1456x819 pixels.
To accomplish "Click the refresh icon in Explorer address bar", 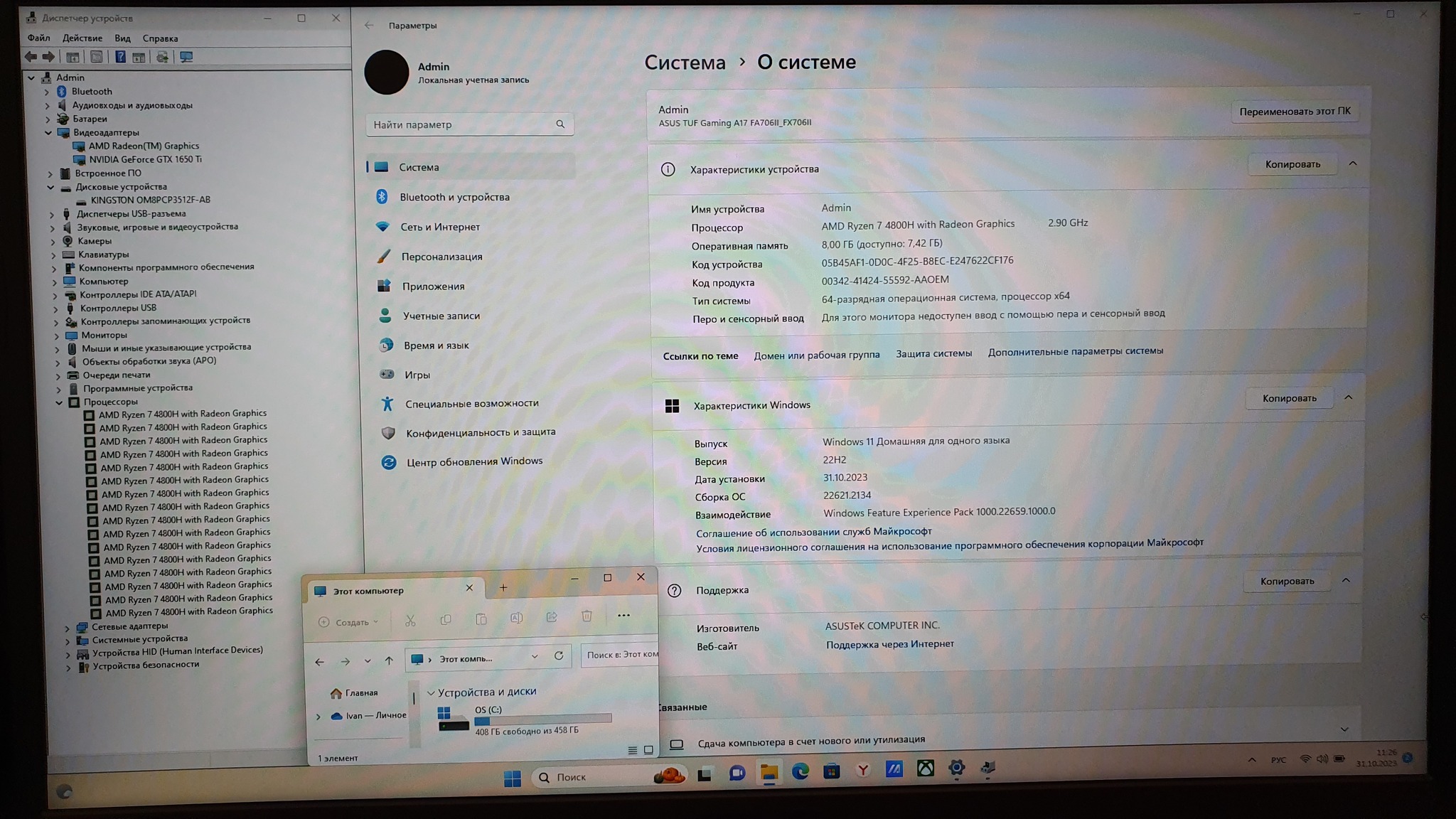I will point(559,656).
